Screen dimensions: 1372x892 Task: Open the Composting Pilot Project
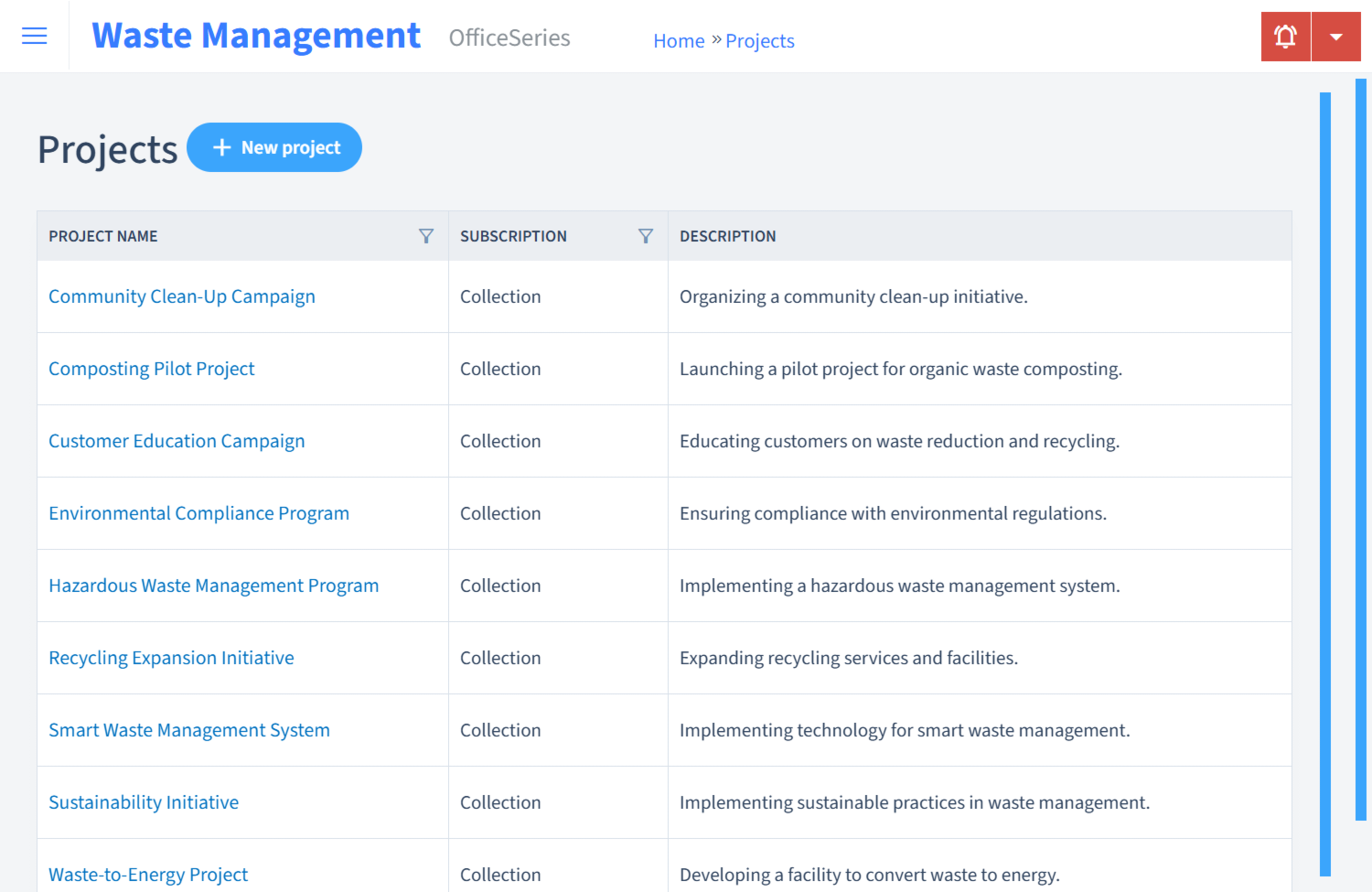[151, 369]
